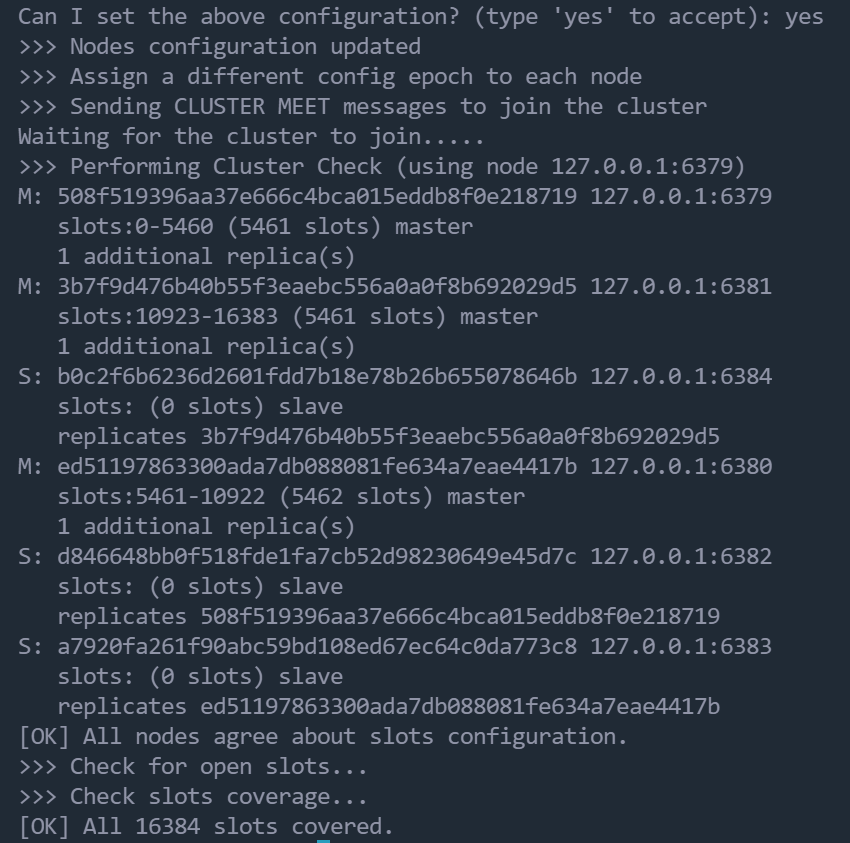850x843 pixels.
Task: Click the terminal cursor at the bottom
Action: (x=323, y=840)
